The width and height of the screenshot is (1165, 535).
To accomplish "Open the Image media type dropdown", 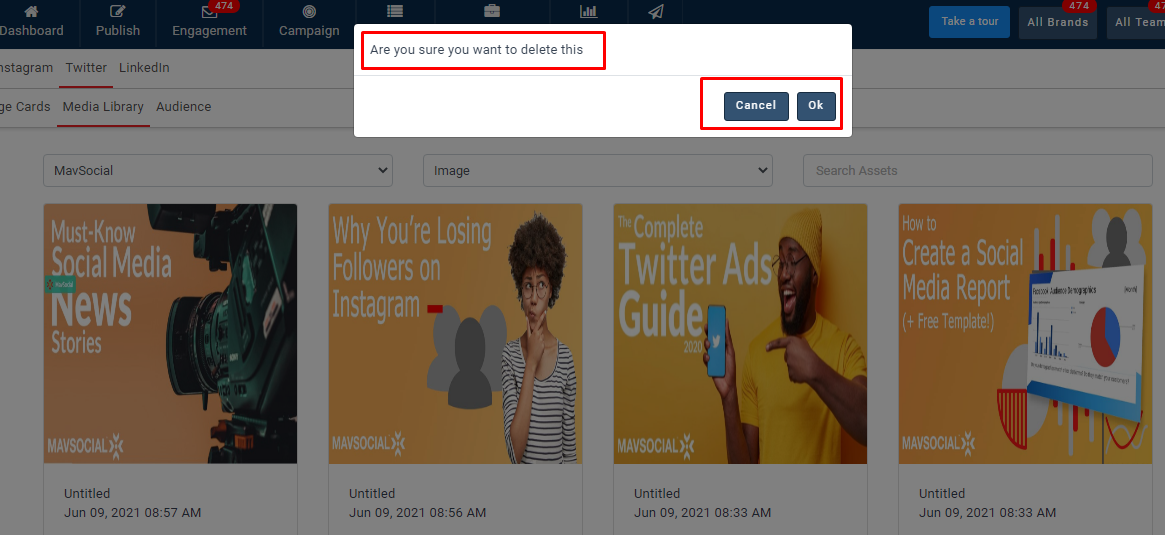I will pyautogui.click(x=598, y=171).
